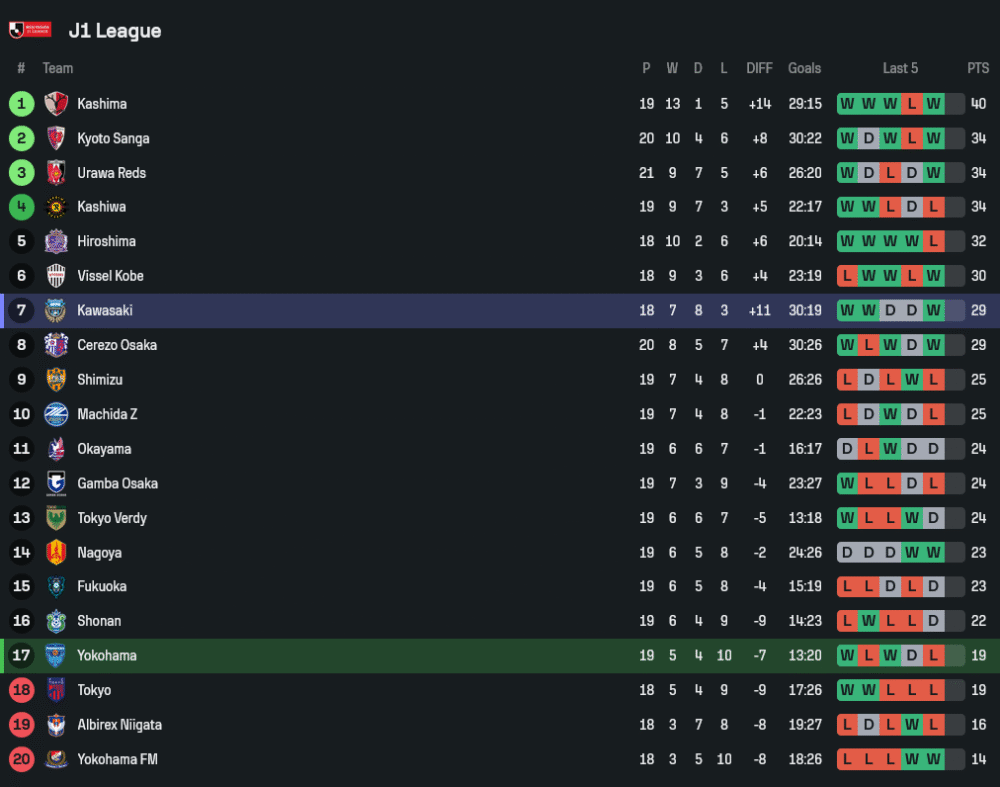Click the Tokyo Verdy team crest

pyautogui.click(x=56, y=518)
